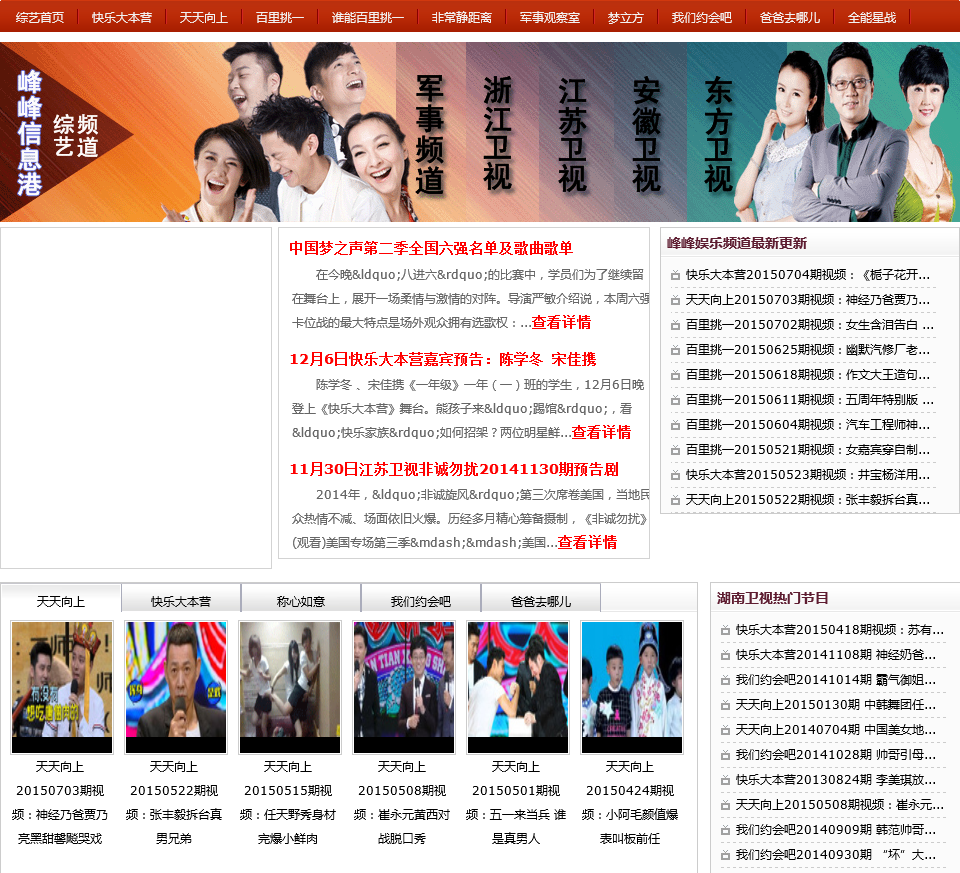
Task: Open thumbnail for 天天向上 20150501期
Action: pos(517,687)
